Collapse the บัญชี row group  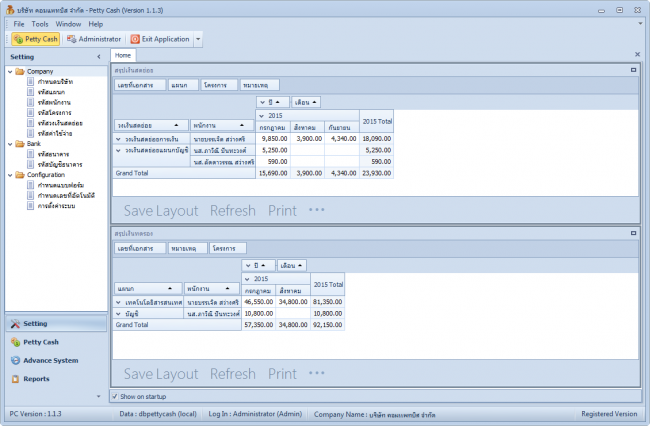[x=119, y=314]
